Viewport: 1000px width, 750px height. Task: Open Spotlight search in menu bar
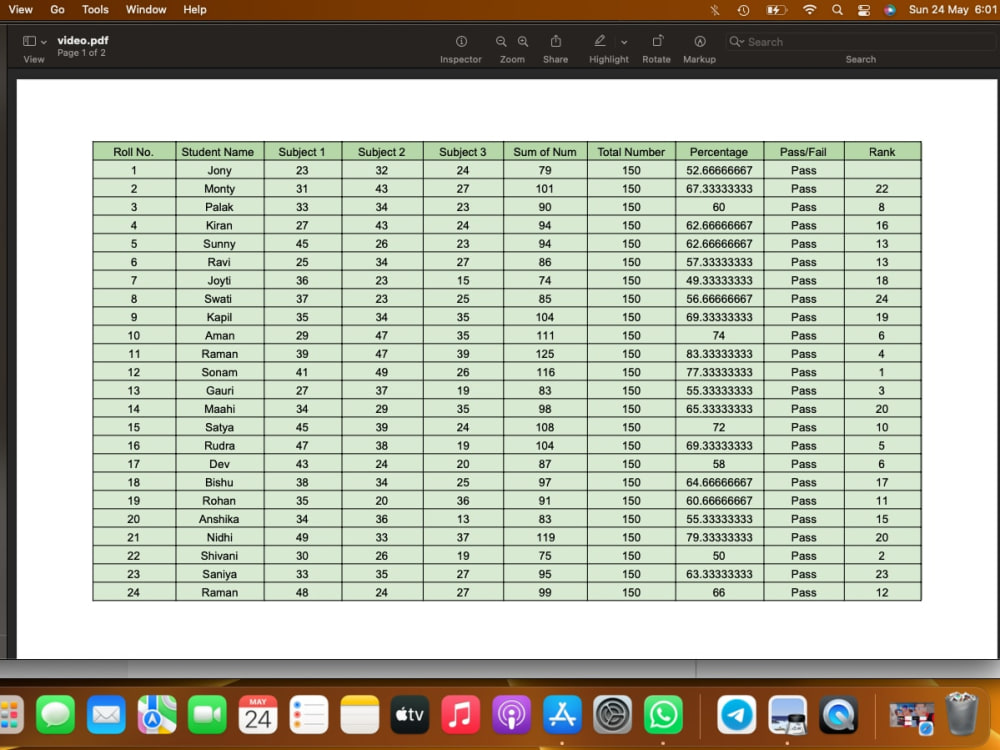tap(837, 10)
